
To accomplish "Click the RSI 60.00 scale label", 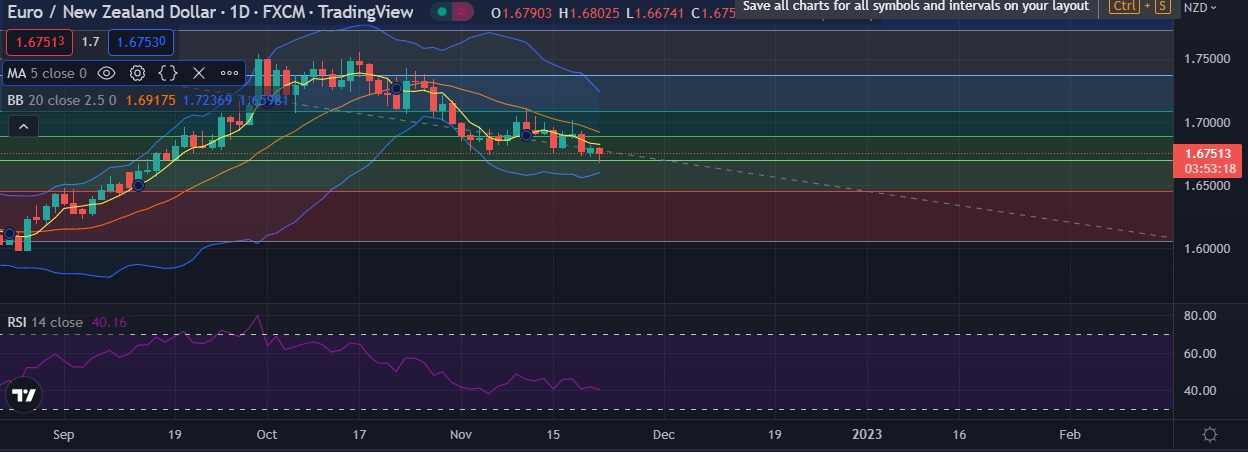I will [1199, 353].
